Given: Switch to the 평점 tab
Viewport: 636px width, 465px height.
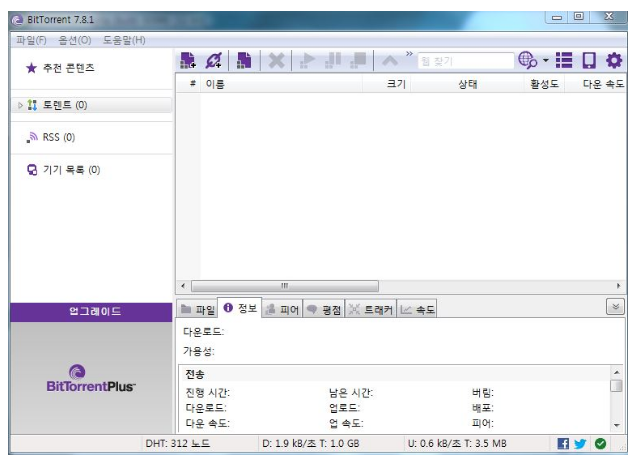Looking at the screenshot, I should 324,310.
